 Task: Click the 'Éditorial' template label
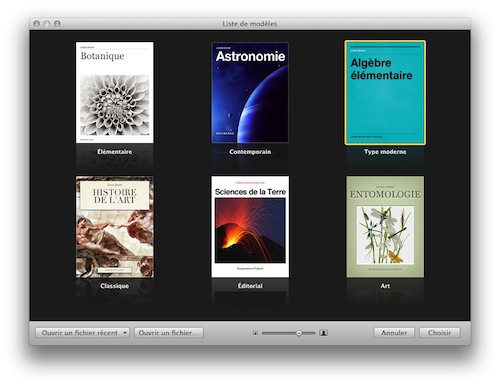click(x=250, y=286)
